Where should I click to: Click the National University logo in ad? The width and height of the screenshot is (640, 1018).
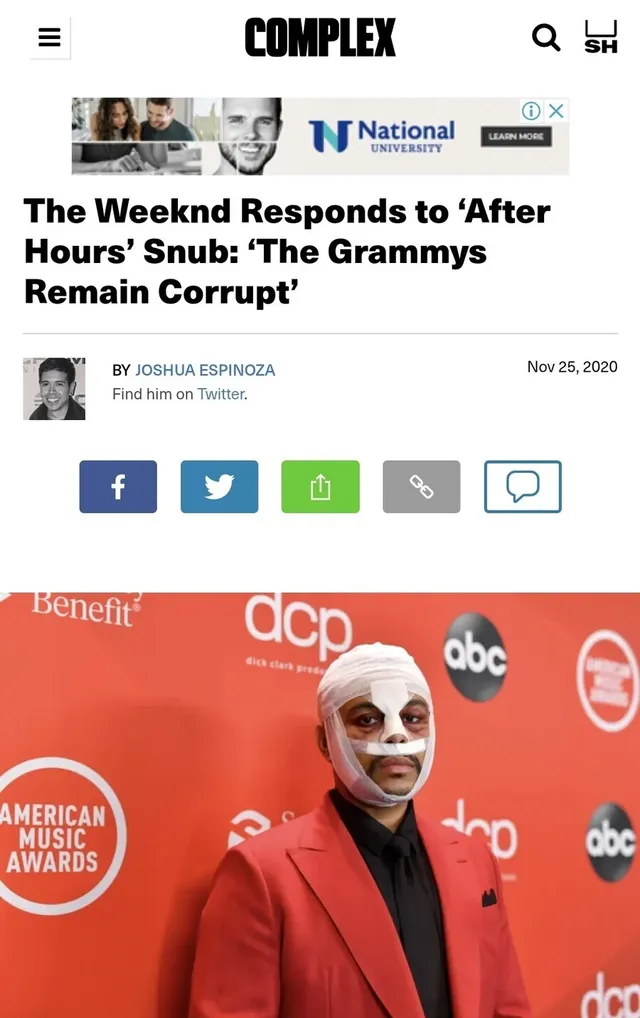(382, 136)
